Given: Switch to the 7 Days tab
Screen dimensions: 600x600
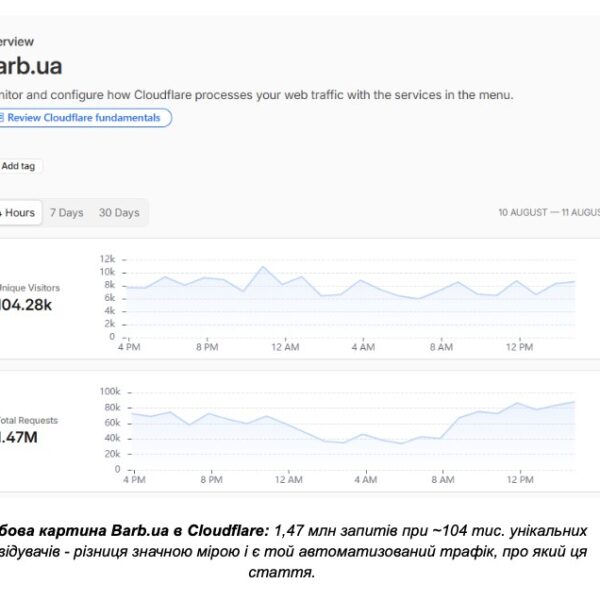Looking at the screenshot, I should click(67, 212).
